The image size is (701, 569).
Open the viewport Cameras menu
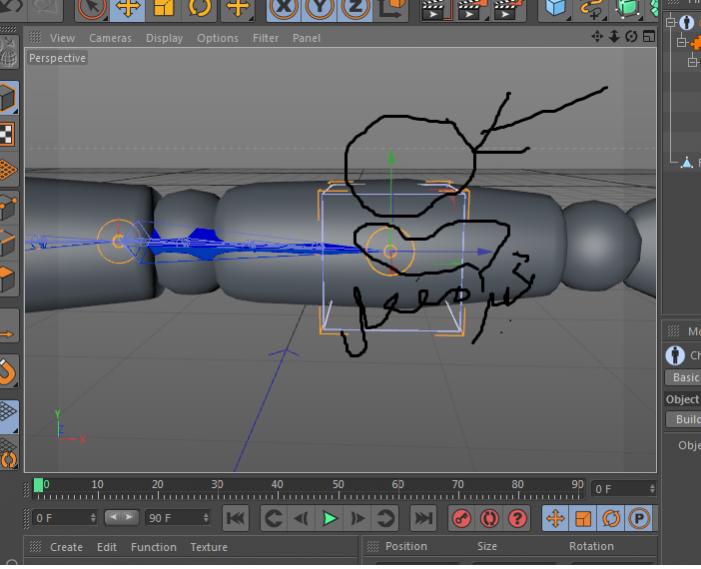click(x=110, y=38)
